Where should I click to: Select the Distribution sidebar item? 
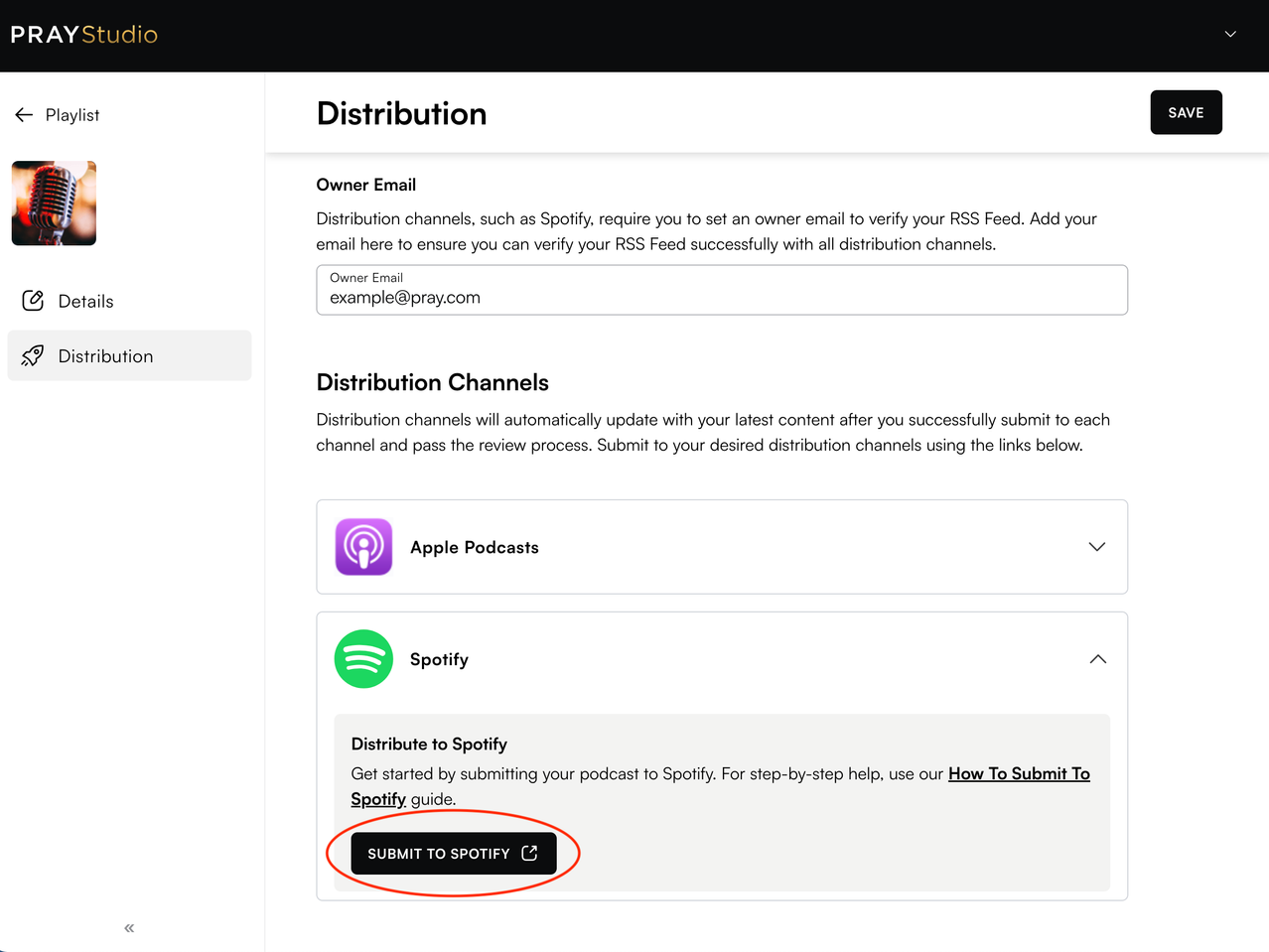[129, 355]
